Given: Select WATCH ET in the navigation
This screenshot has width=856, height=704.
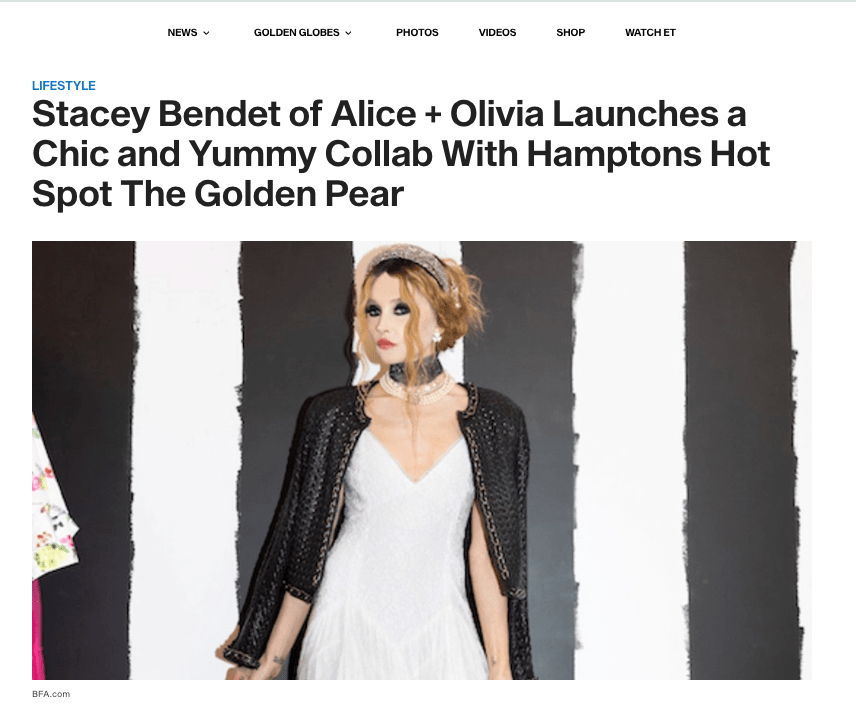Looking at the screenshot, I should tap(650, 33).
